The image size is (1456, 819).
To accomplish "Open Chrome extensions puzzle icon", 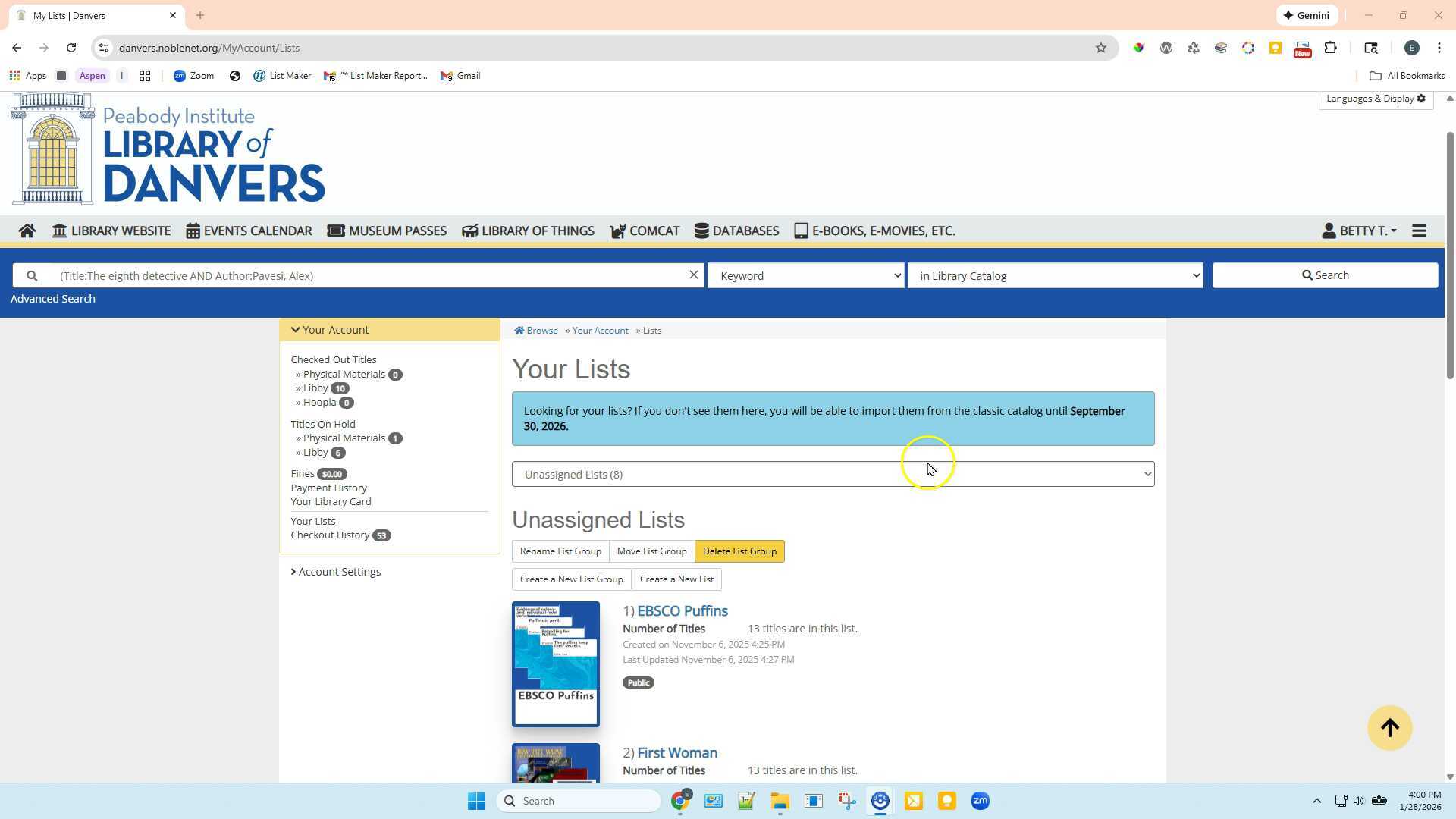I will [x=1330, y=48].
